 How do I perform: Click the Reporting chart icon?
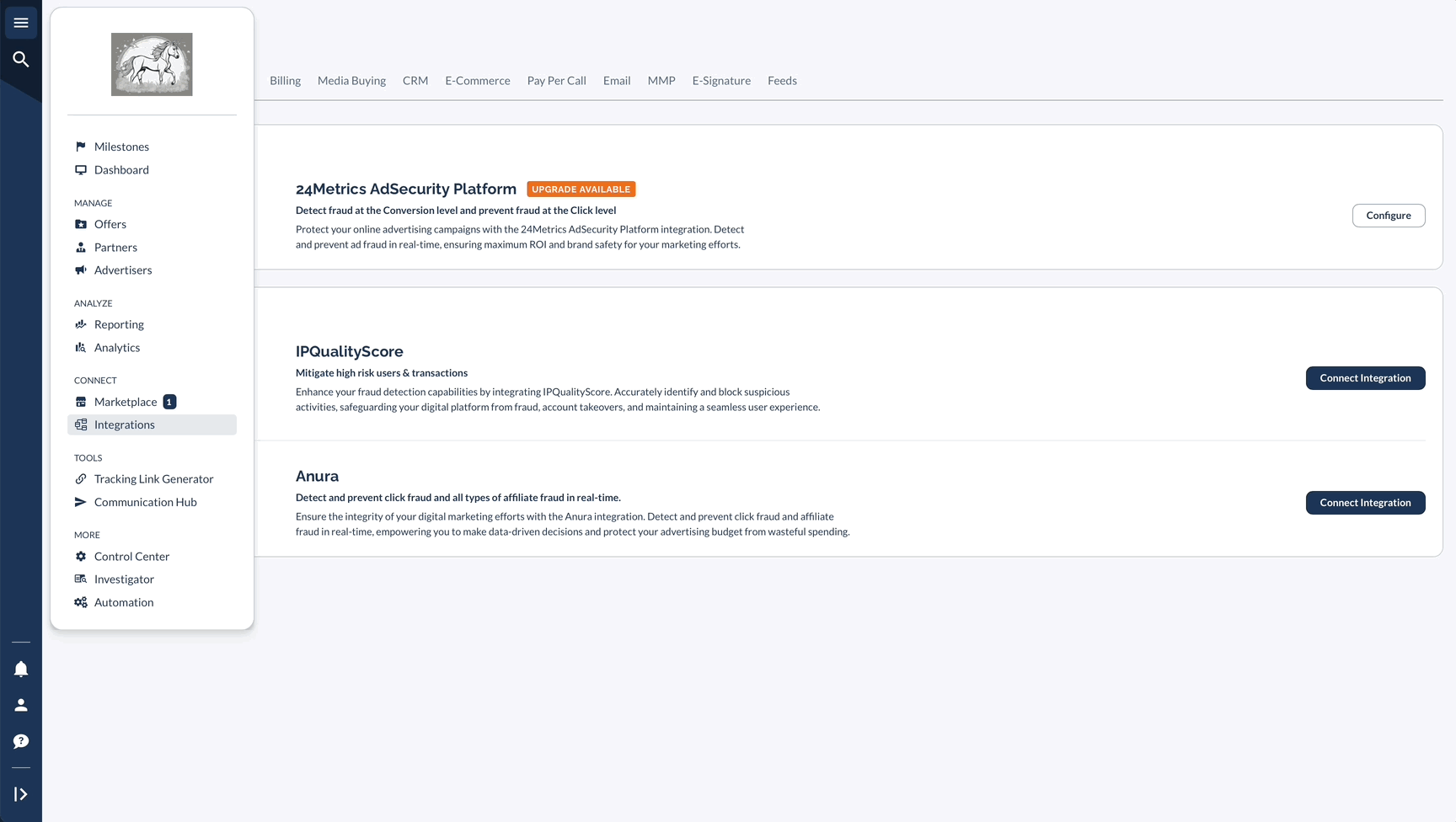click(81, 324)
